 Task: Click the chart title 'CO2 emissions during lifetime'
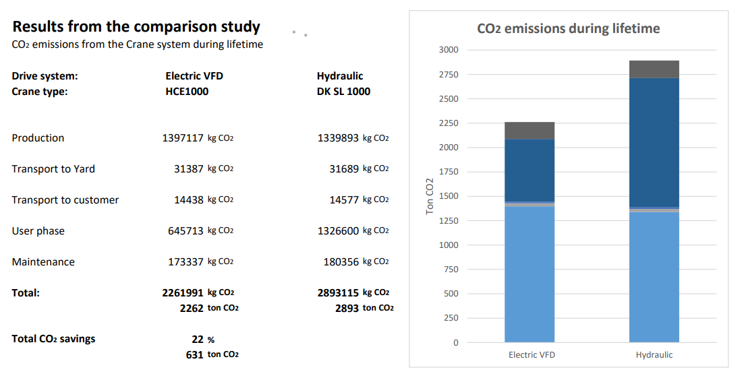[569, 28]
